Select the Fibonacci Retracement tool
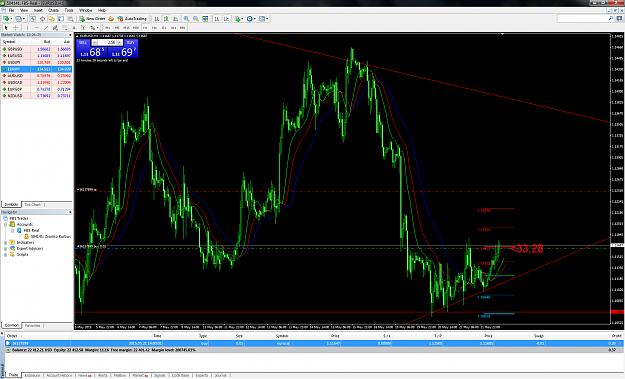The height and width of the screenshot is (379, 625). (x=65, y=28)
